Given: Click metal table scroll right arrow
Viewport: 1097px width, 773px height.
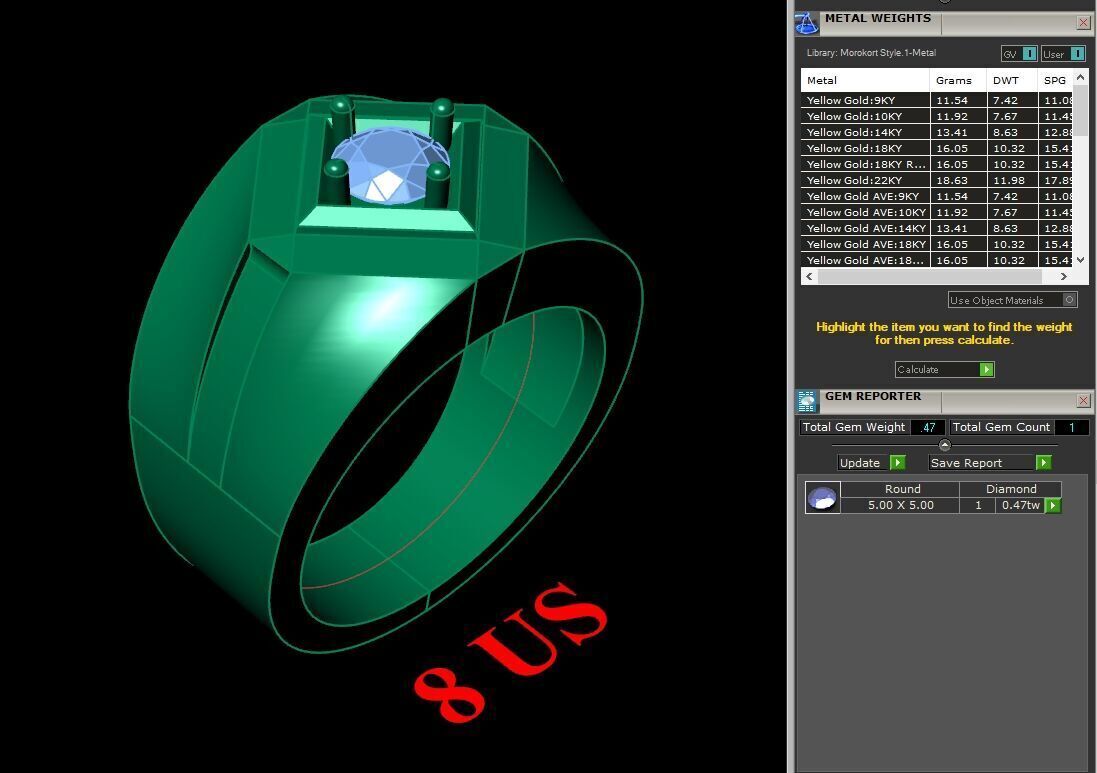Looking at the screenshot, I should point(1064,276).
